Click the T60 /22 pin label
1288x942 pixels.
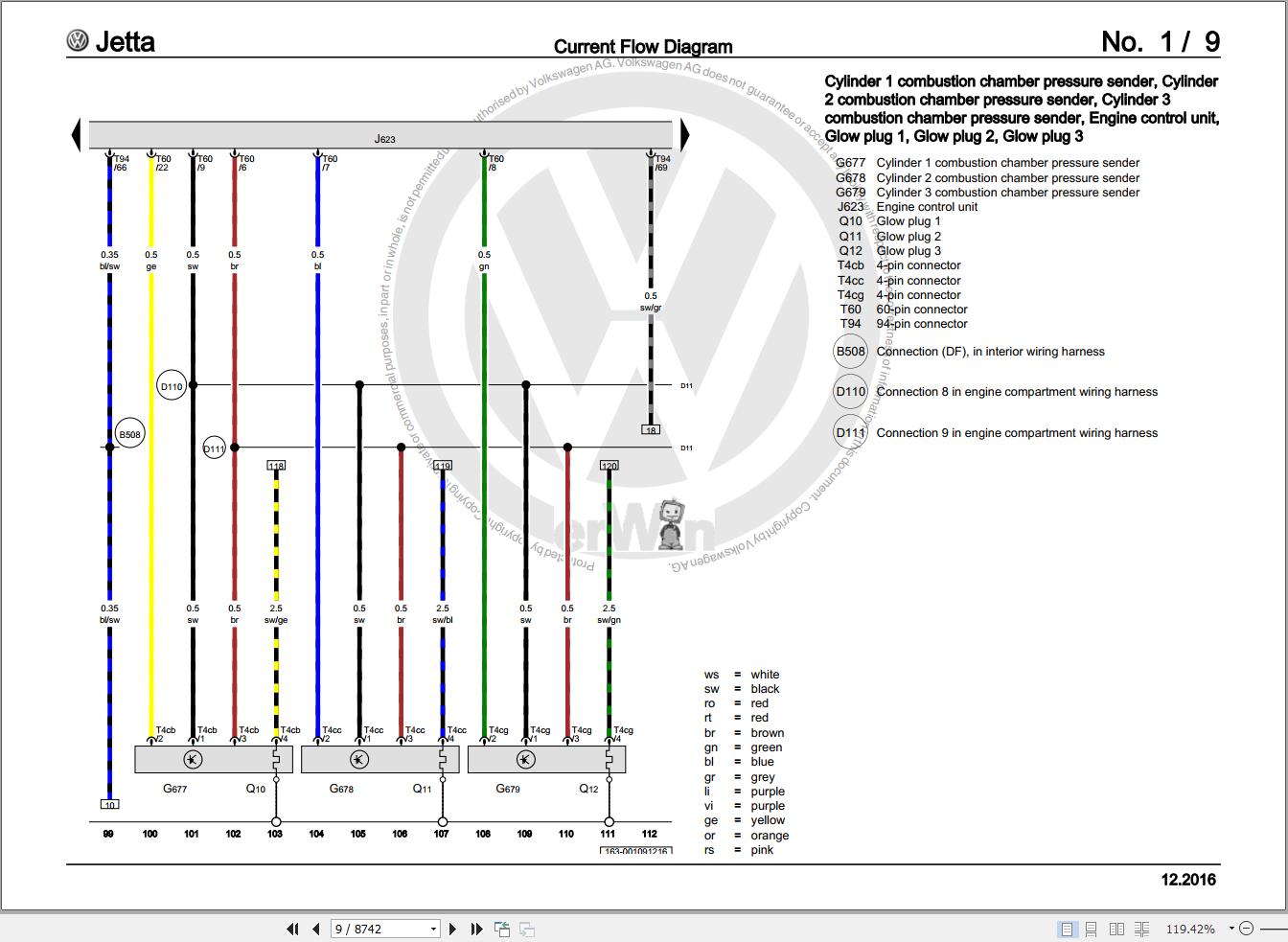click(x=164, y=164)
